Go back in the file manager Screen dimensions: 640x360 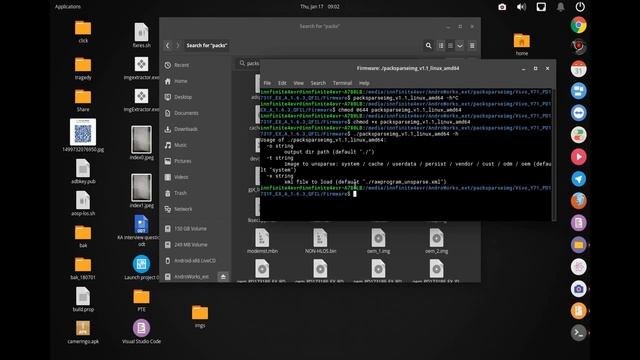point(167,45)
